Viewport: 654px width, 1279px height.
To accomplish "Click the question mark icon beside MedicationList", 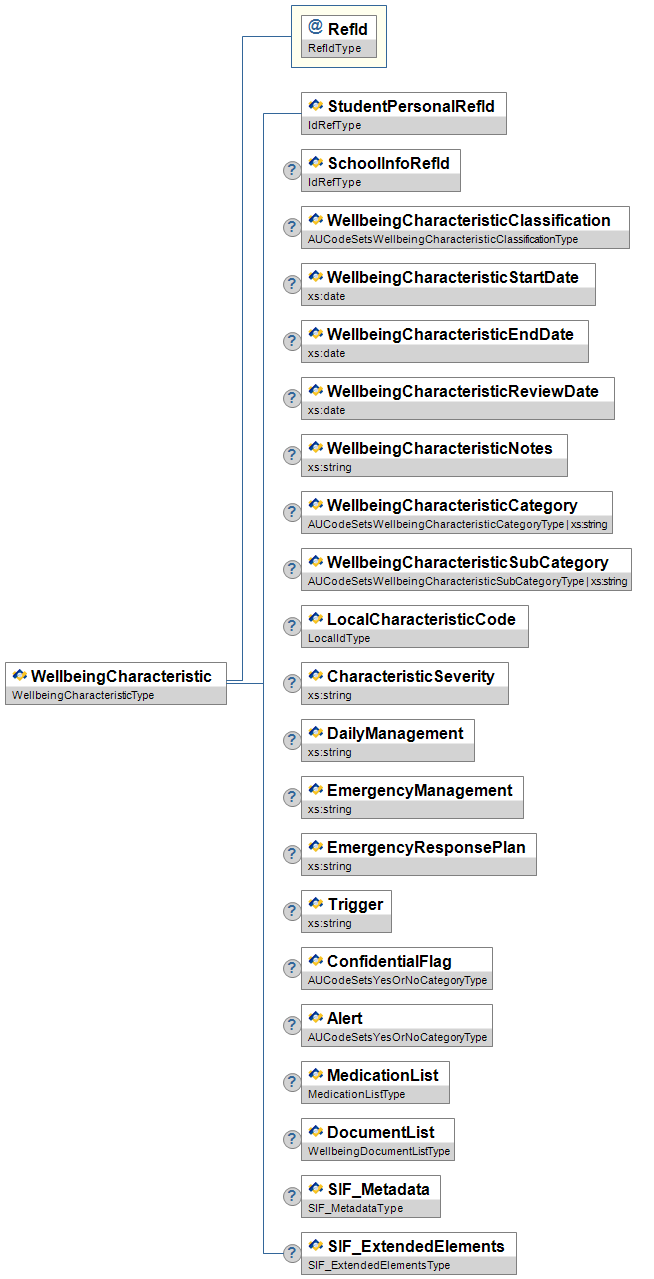I will (292, 1082).
